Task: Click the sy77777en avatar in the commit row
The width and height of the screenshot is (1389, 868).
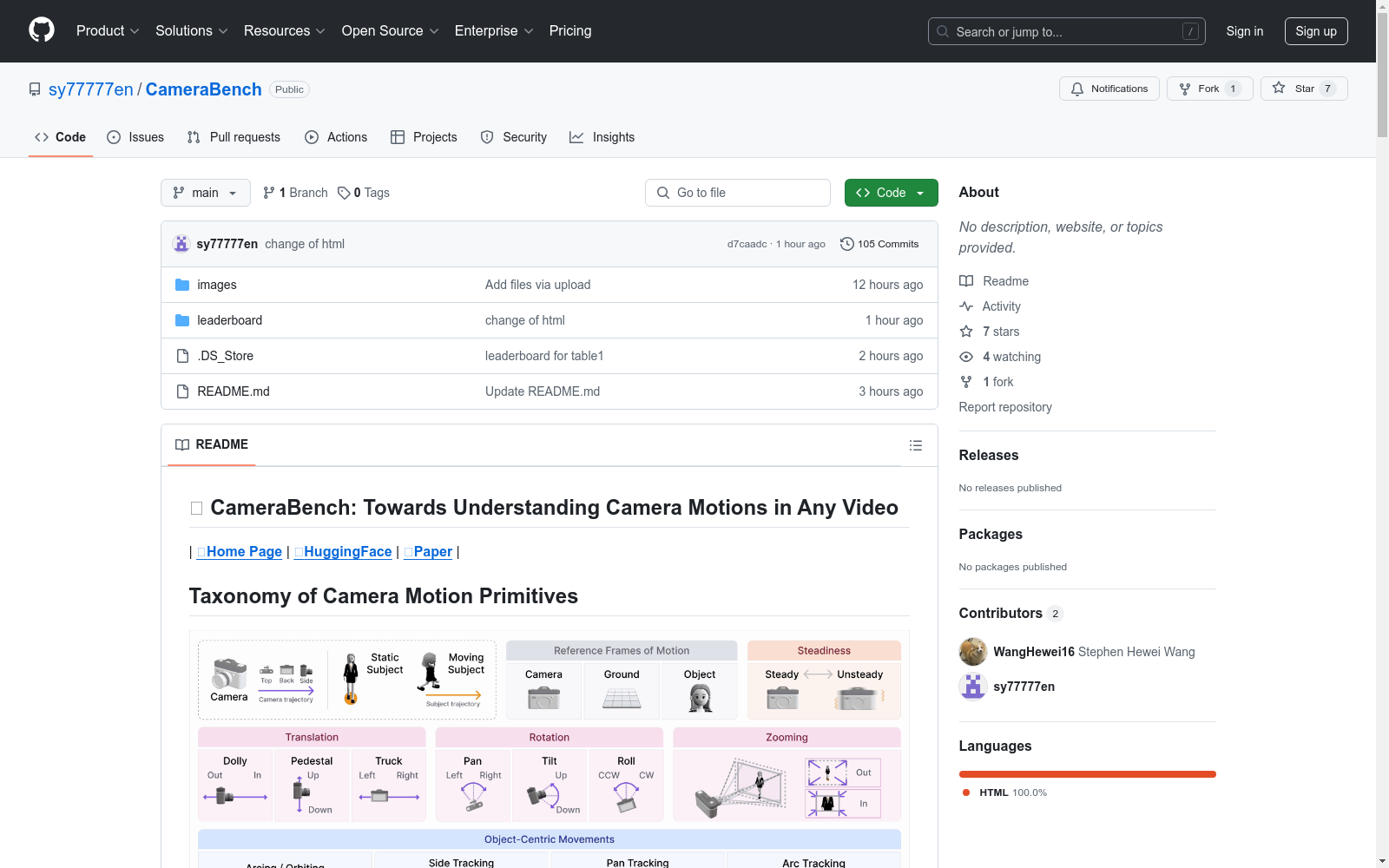Action: [181, 244]
